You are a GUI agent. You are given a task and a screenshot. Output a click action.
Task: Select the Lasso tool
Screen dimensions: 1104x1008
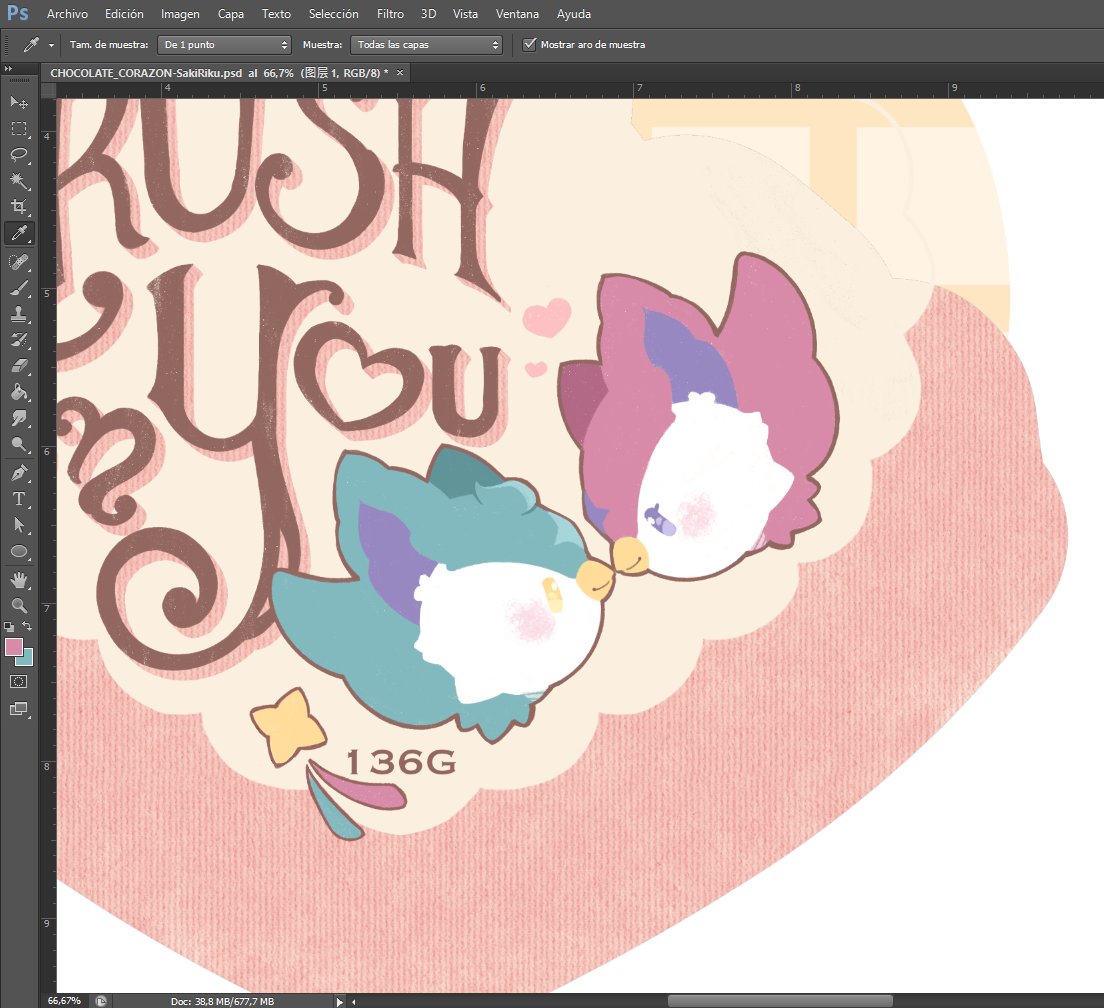pos(19,155)
